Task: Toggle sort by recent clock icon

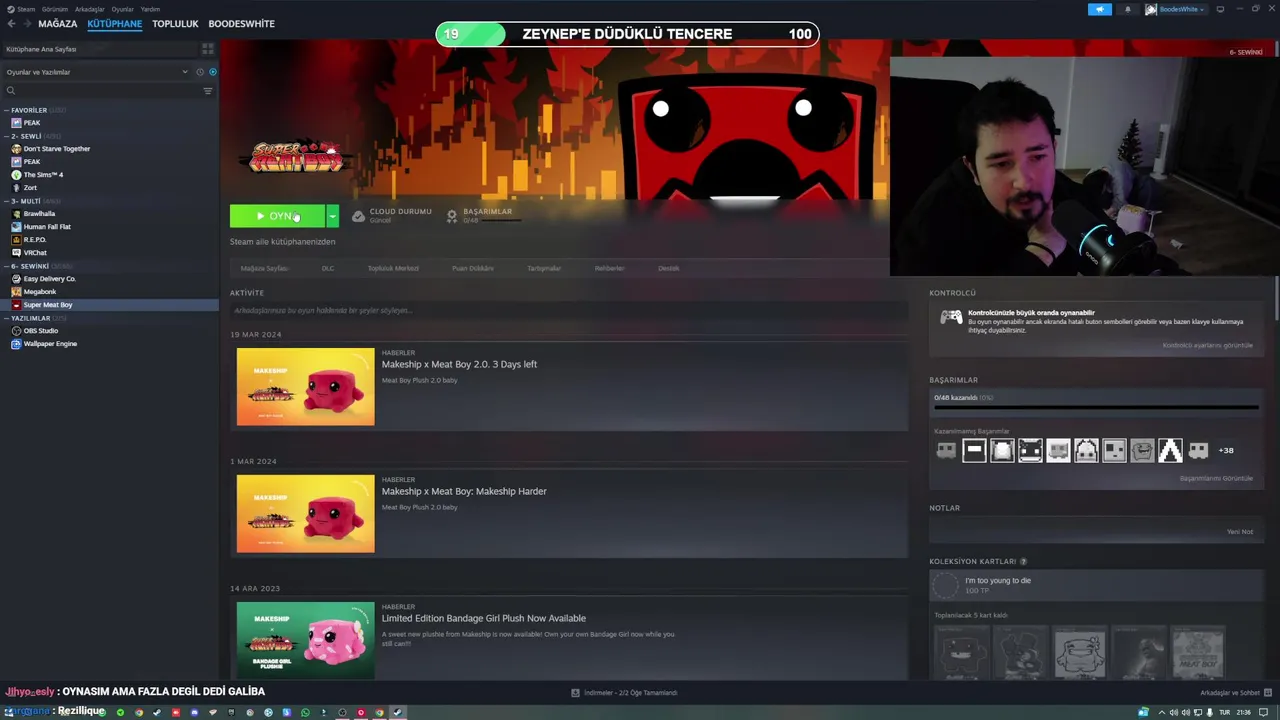Action: coord(200,72)
